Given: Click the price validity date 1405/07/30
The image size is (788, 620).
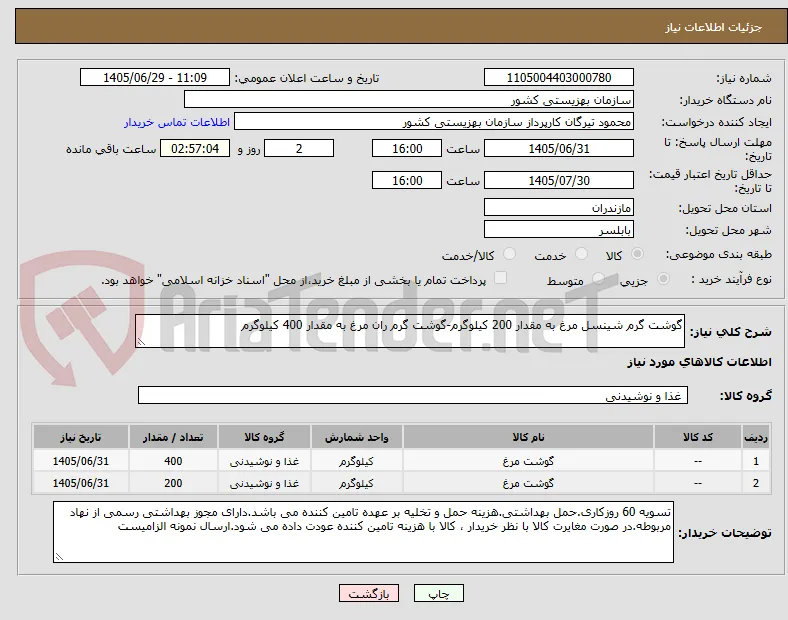Looking at the screenshot, I should tap(559, 180).
